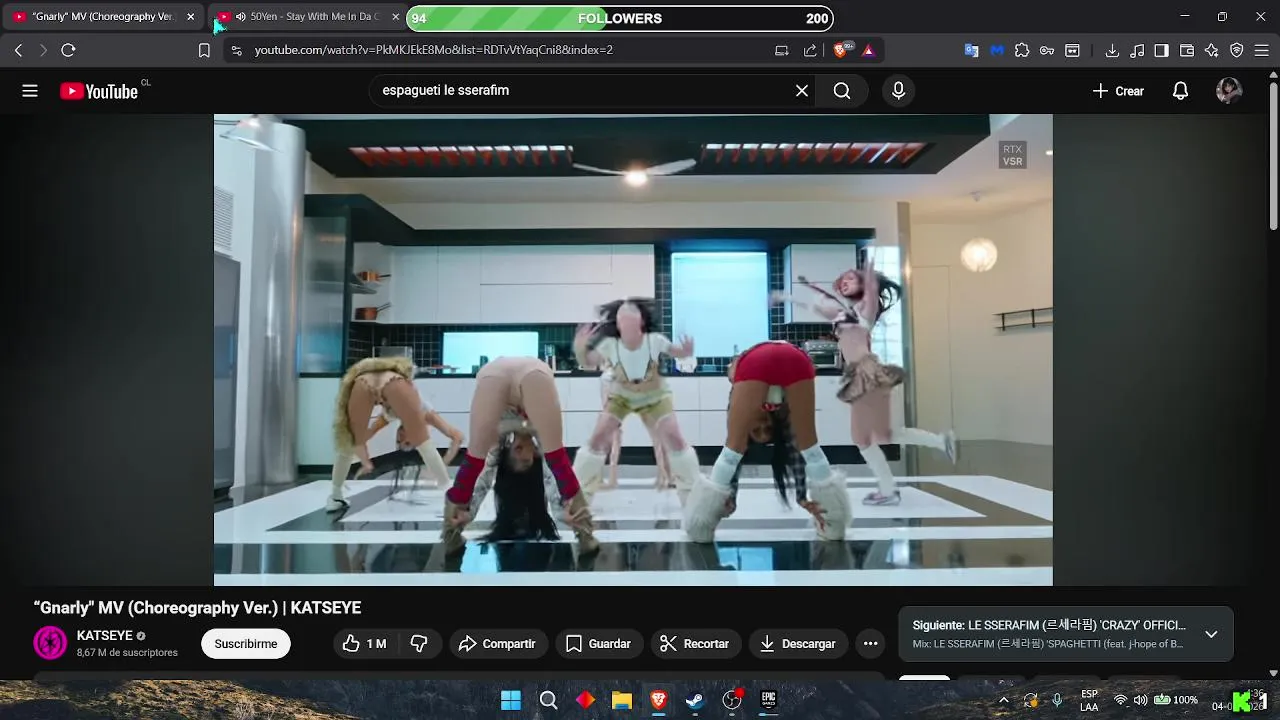1280x720 pixels.
Task: Open the YouTube guide hamburger menu
Action: 30,91
